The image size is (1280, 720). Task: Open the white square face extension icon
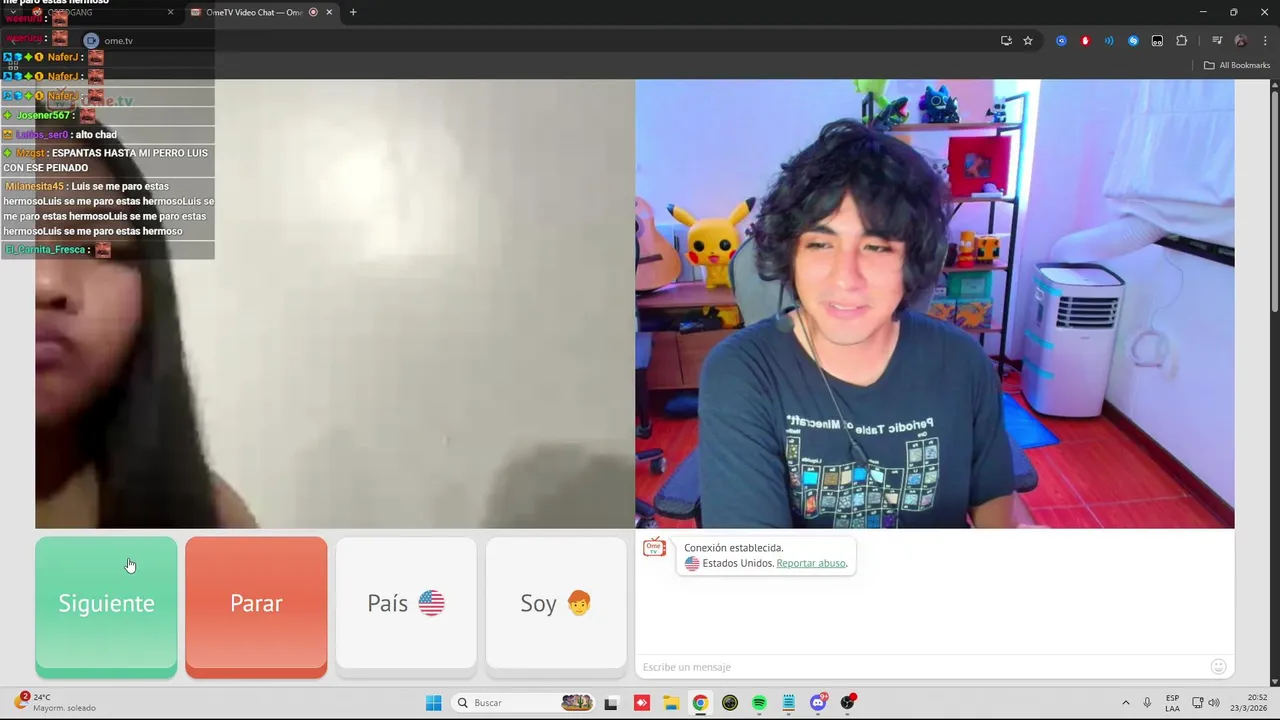coord(1157,41)
